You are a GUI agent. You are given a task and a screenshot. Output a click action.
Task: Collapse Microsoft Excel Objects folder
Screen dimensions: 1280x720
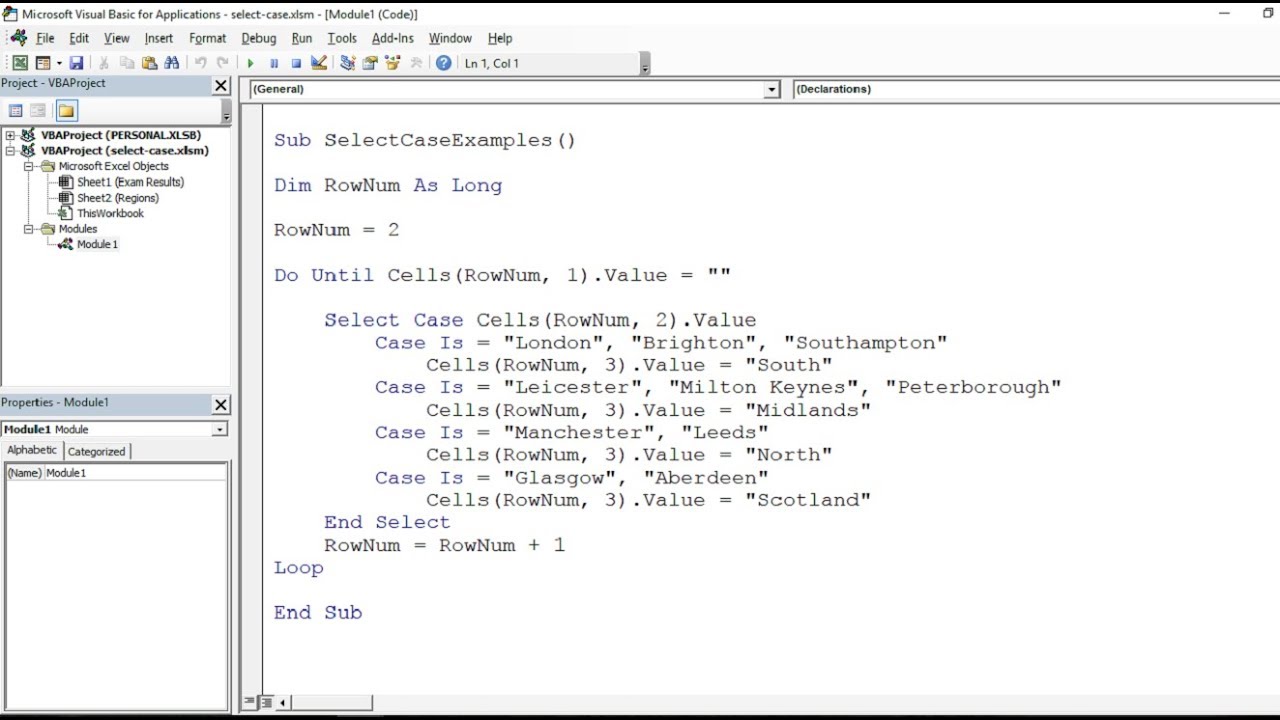point(29,166)
